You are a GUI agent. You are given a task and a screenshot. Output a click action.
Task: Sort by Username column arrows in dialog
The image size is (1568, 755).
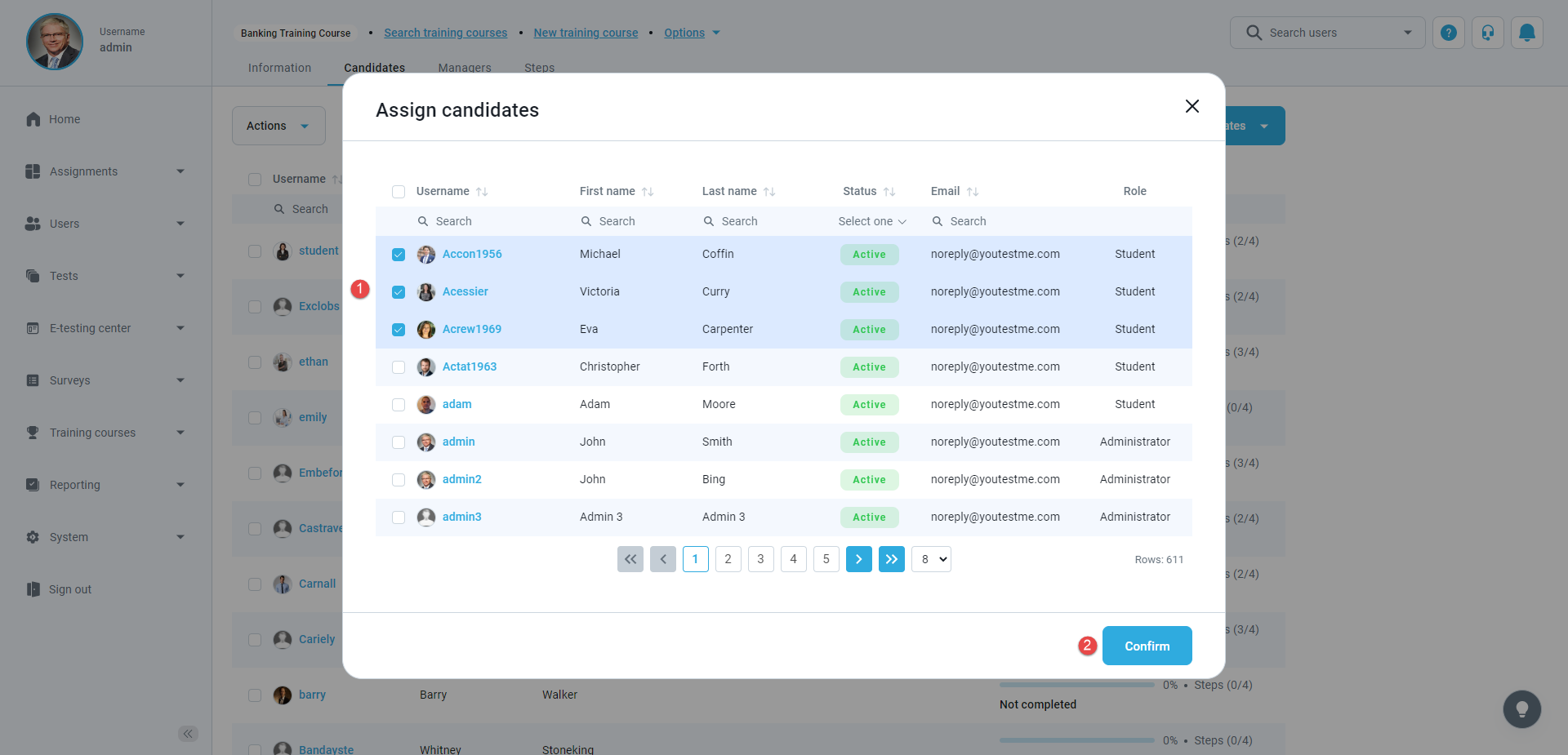[x=482, y=192]
